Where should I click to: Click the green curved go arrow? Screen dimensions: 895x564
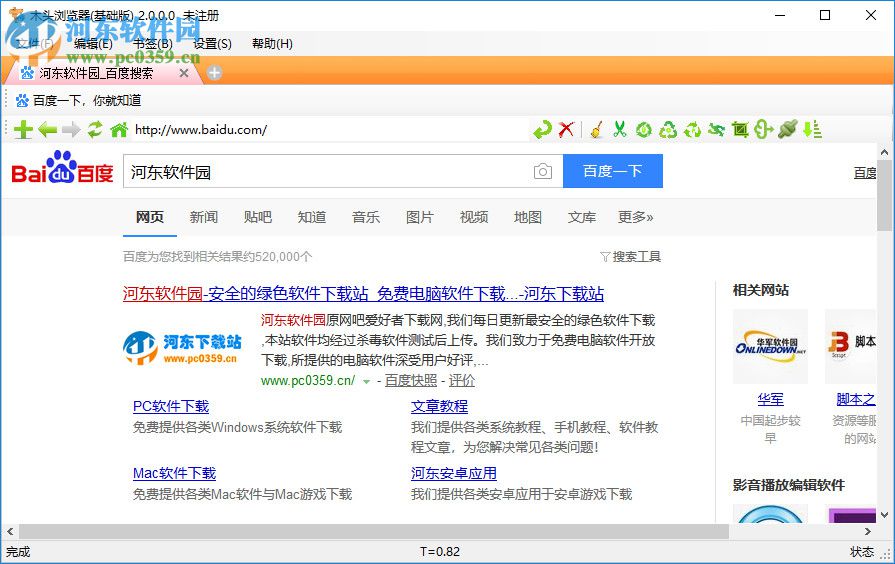pyautogui.click(x=542, y=130)
